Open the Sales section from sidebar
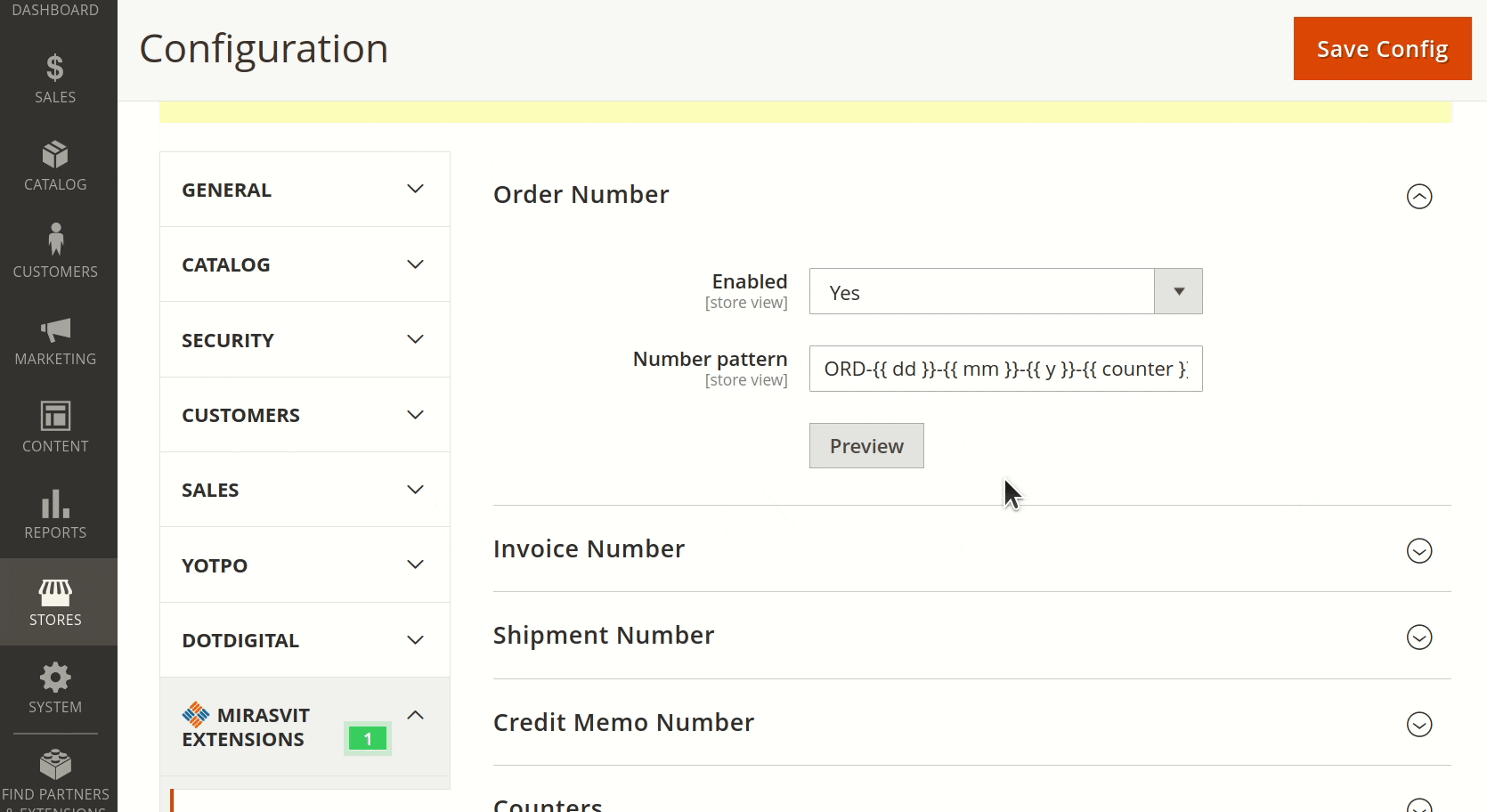 click(55, 78)
